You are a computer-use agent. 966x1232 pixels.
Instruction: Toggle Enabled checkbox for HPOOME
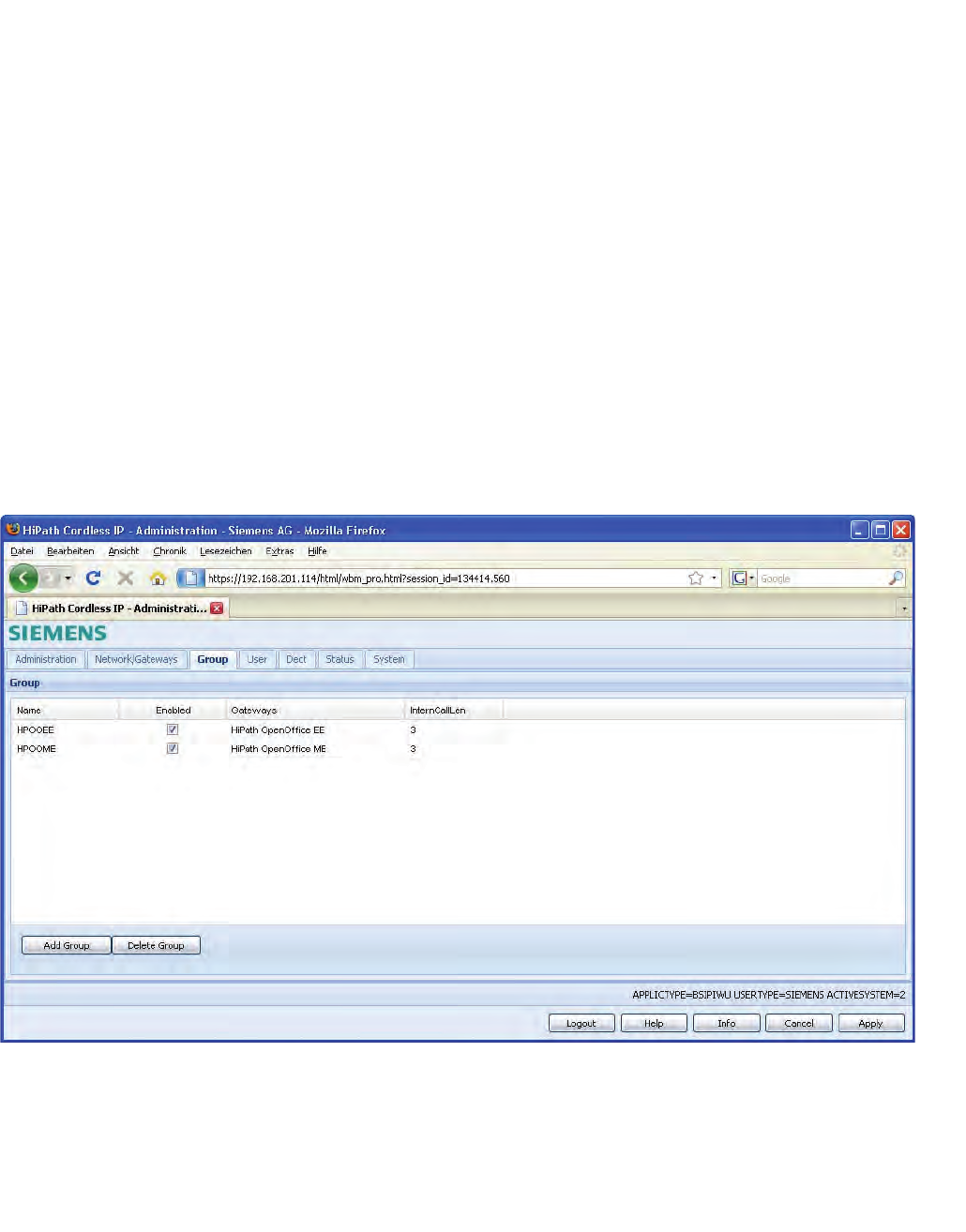coord(173,748)
